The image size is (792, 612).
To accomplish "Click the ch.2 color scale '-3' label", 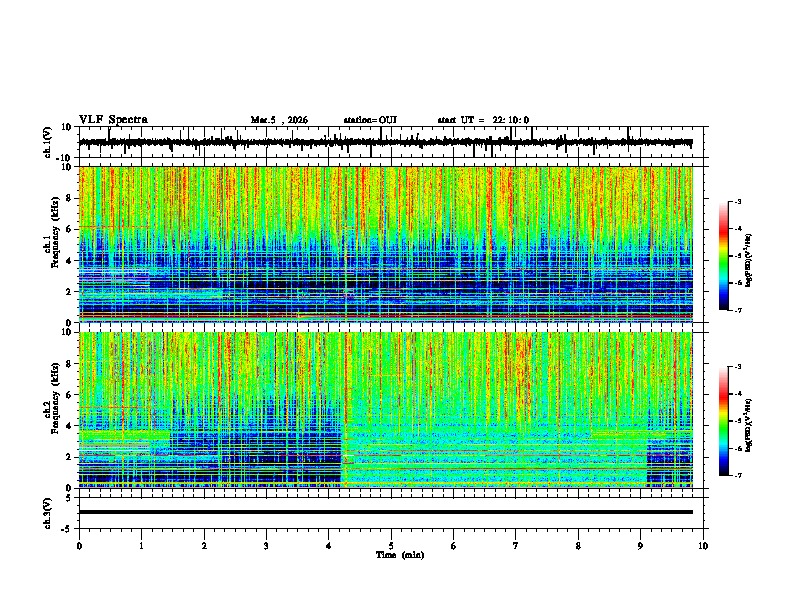I will 737,367.
